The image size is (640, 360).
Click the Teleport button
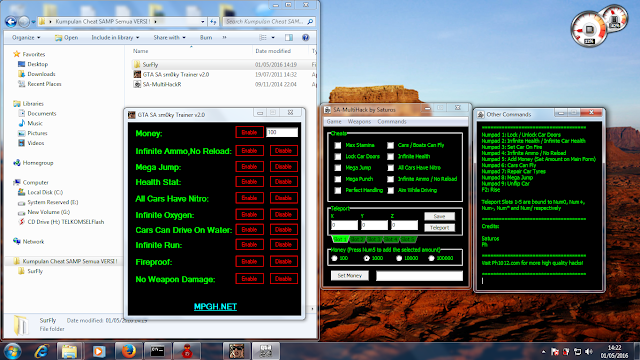440,228
